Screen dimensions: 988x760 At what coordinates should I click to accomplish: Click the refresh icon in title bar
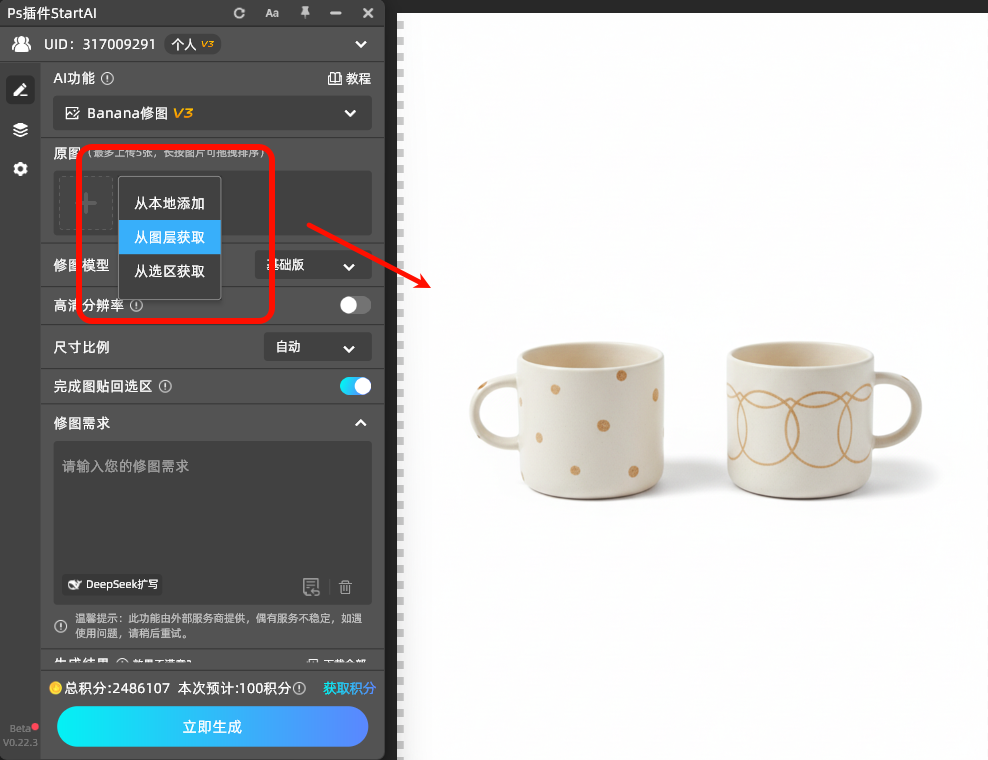pos(239,13)
